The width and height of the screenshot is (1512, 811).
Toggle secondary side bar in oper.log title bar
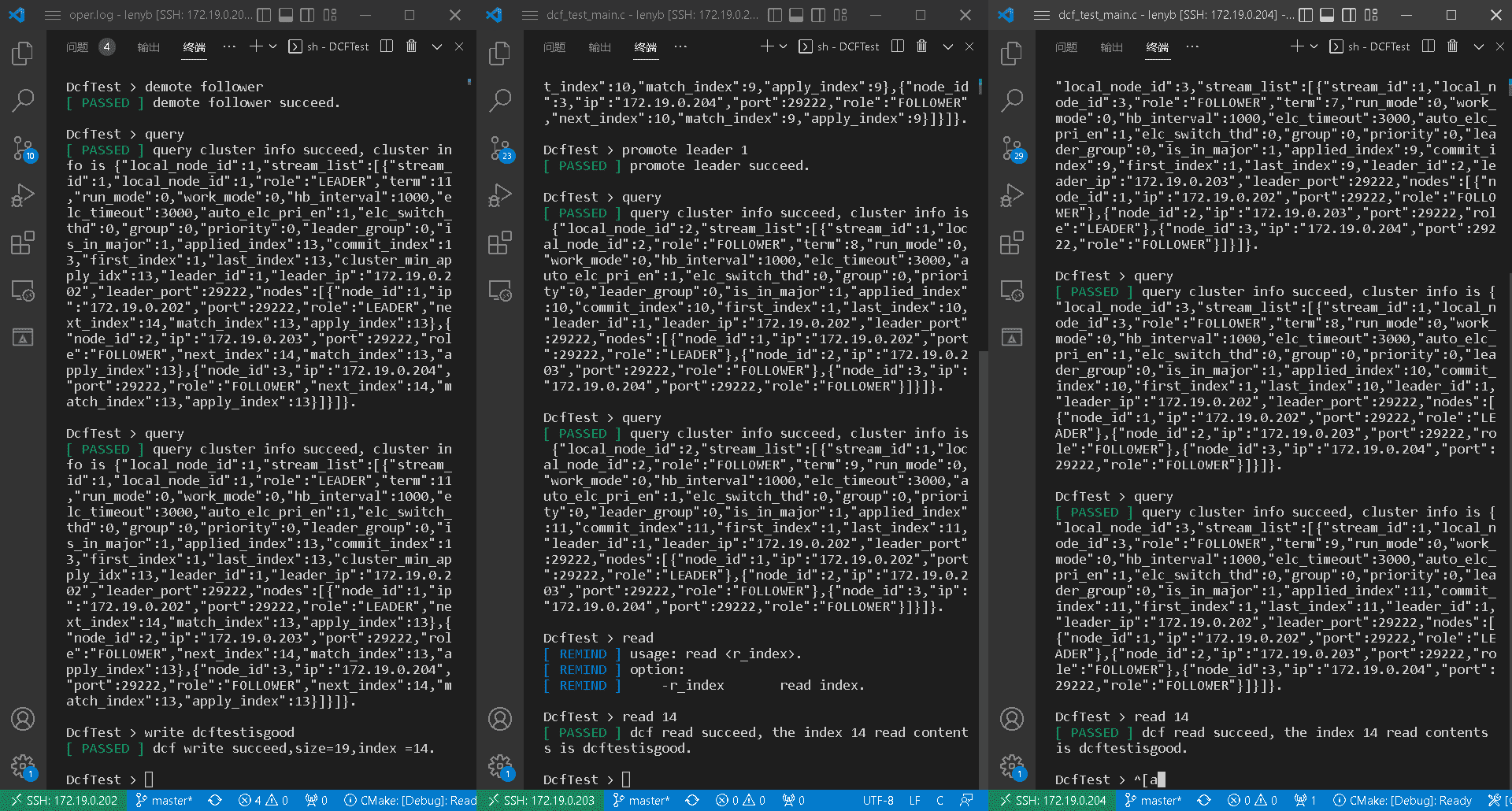coord(308,15)
